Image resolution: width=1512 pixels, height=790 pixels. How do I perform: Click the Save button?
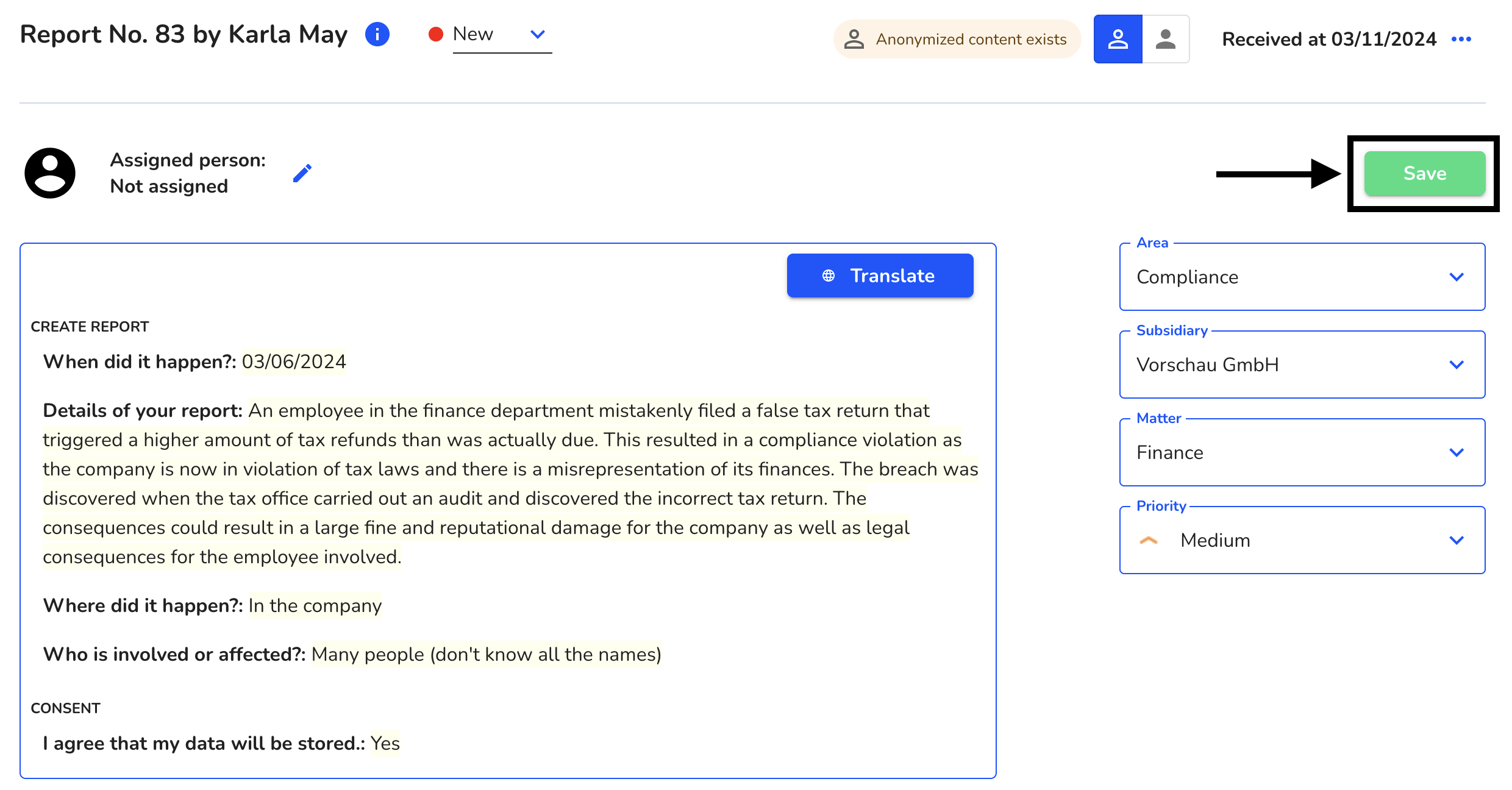(1424, 172)
